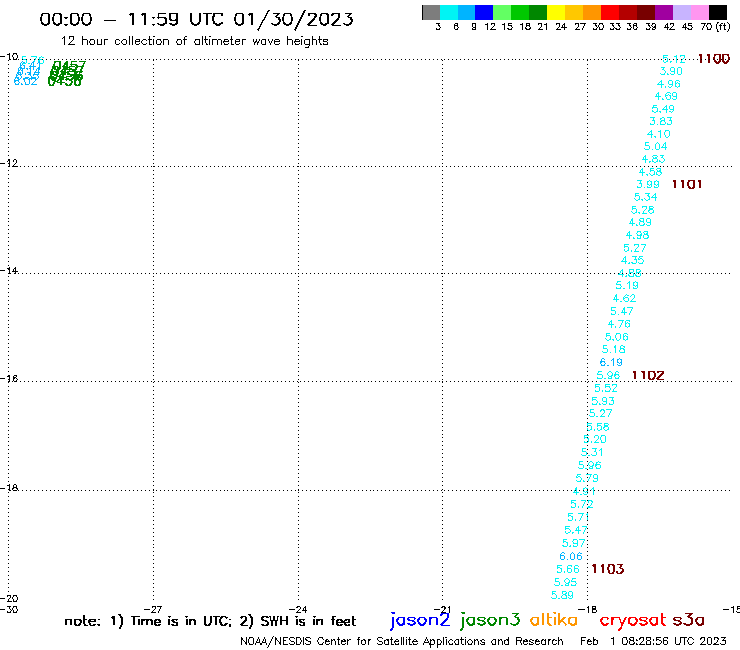The width and height of the screenshot is (740, 650).
Task: Click 'NOAA/NESDIS Center for Satellite Applications and Research'
Action: tap(402, 641)
